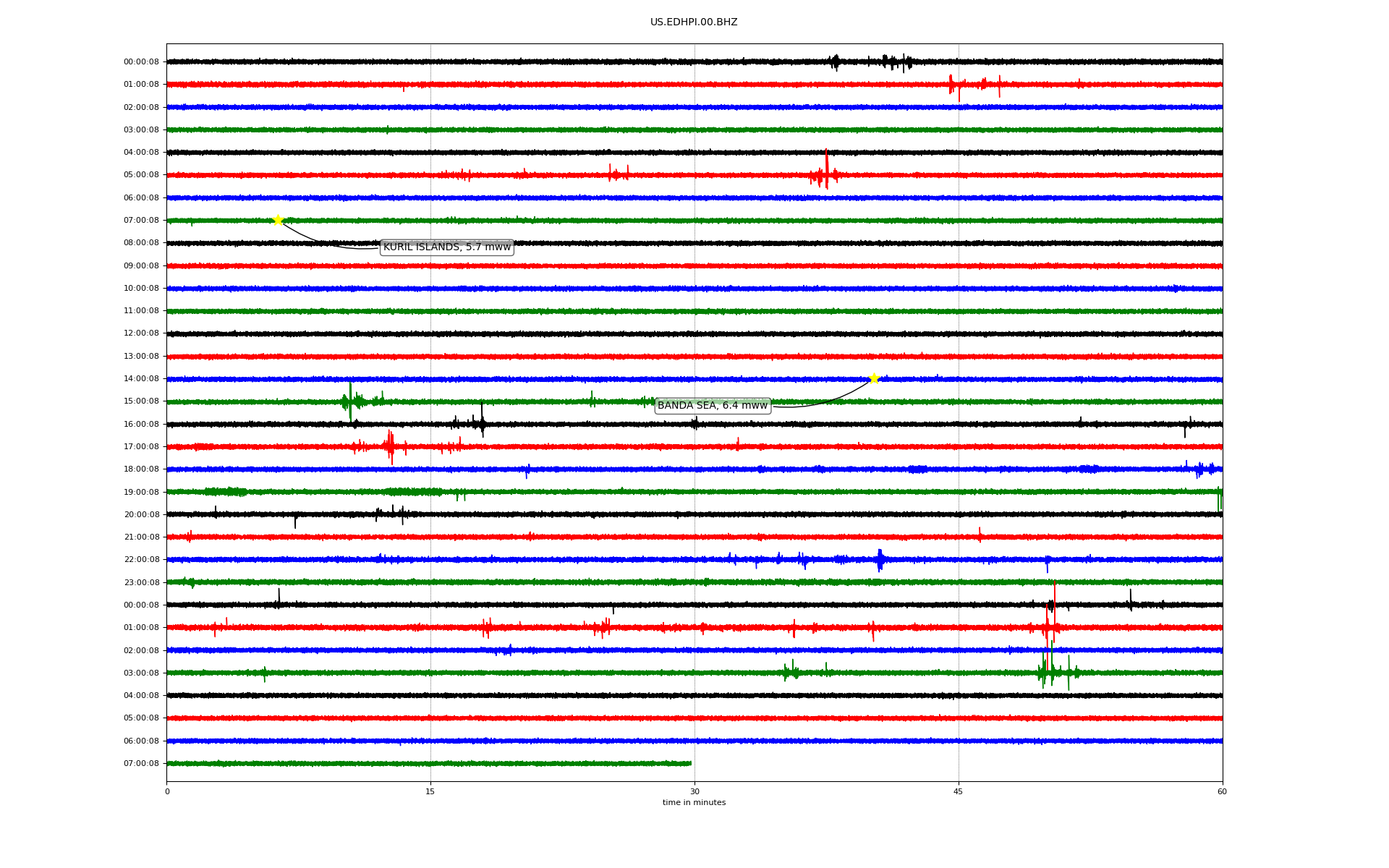
Task: Click the 22:00:08 row label
Action: [x=141, y=560]
